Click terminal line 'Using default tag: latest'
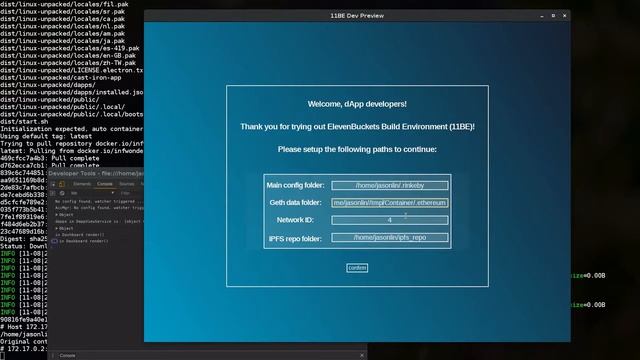Screen dimensions: 640x360 46,136
